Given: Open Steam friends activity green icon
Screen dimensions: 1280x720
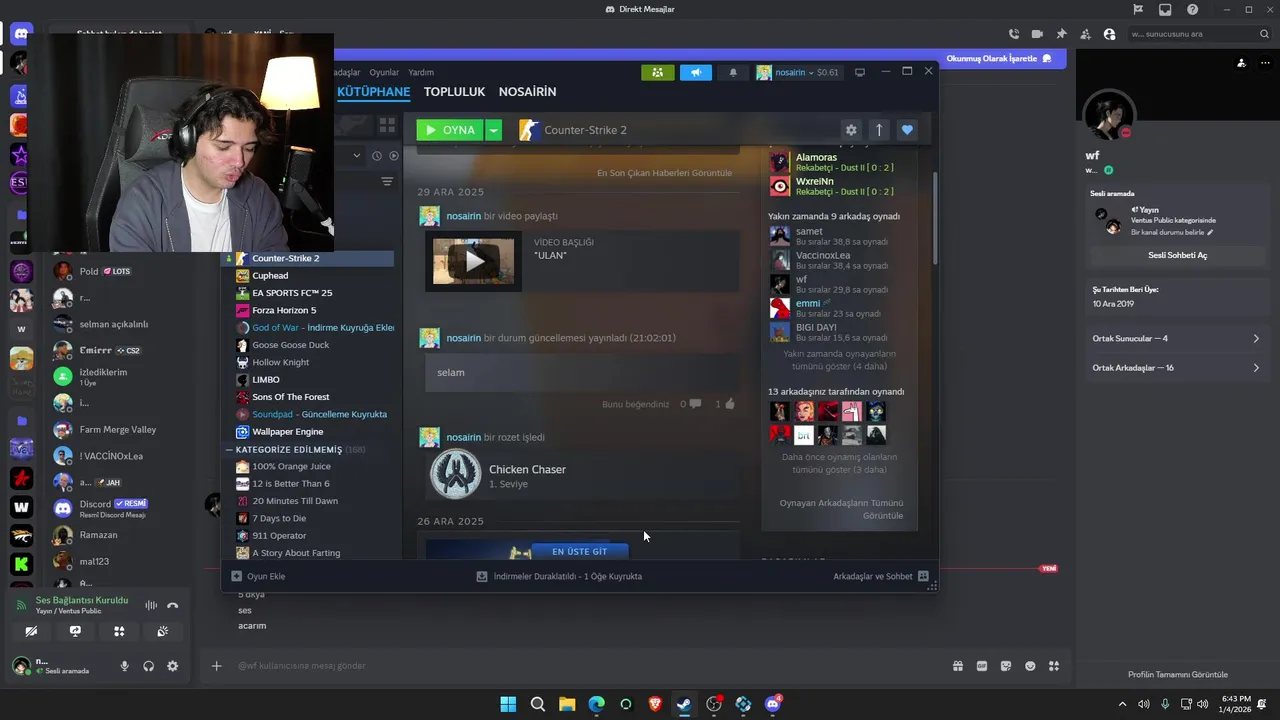Looking at the screenshot, I should pyautogui.click(x=657, y=72).
